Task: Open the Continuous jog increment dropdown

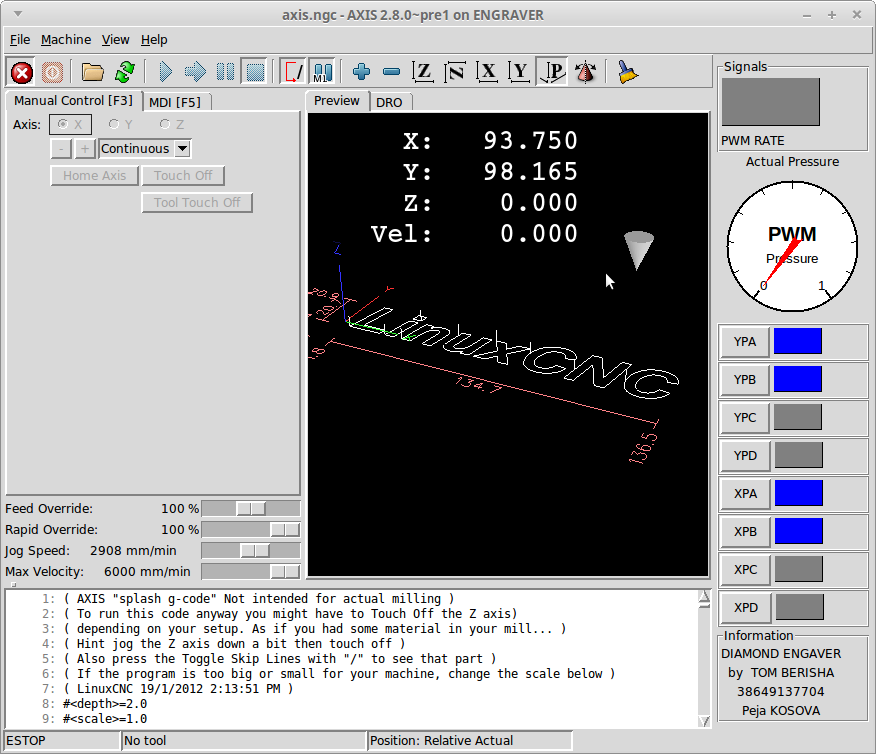Action: point(145,149)
